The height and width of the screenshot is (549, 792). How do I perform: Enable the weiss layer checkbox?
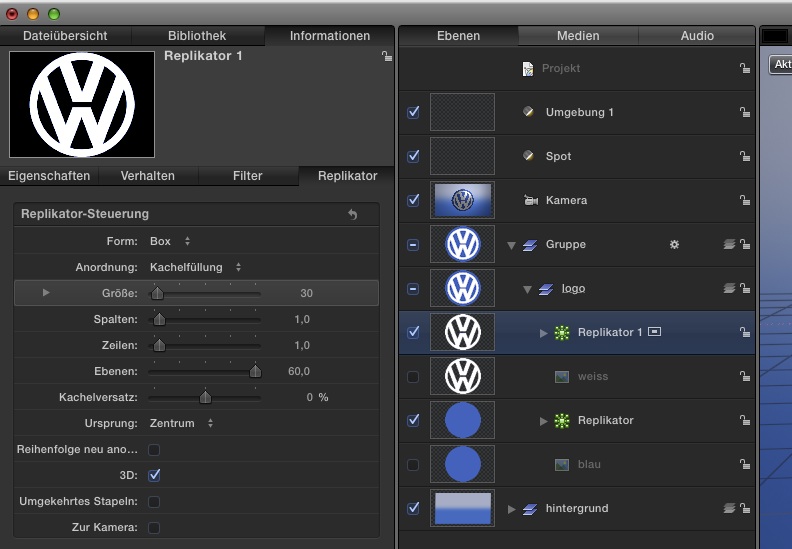[413, 377]
